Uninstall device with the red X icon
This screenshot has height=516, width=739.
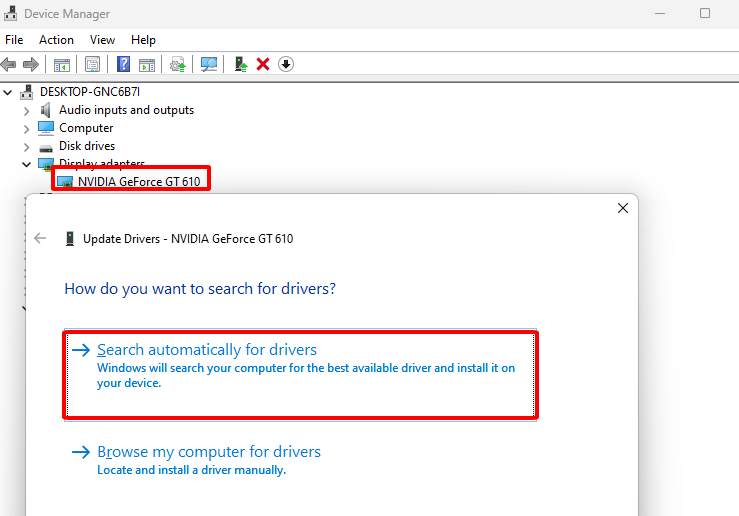(263, 64)
